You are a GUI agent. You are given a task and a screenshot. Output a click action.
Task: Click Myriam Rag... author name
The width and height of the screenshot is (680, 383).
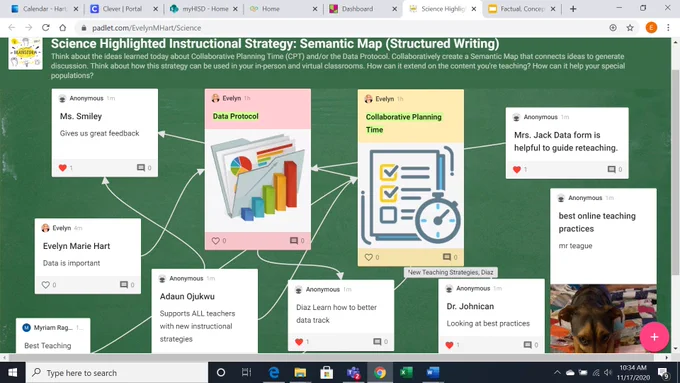pyautogui.click(x=53, y=327)
